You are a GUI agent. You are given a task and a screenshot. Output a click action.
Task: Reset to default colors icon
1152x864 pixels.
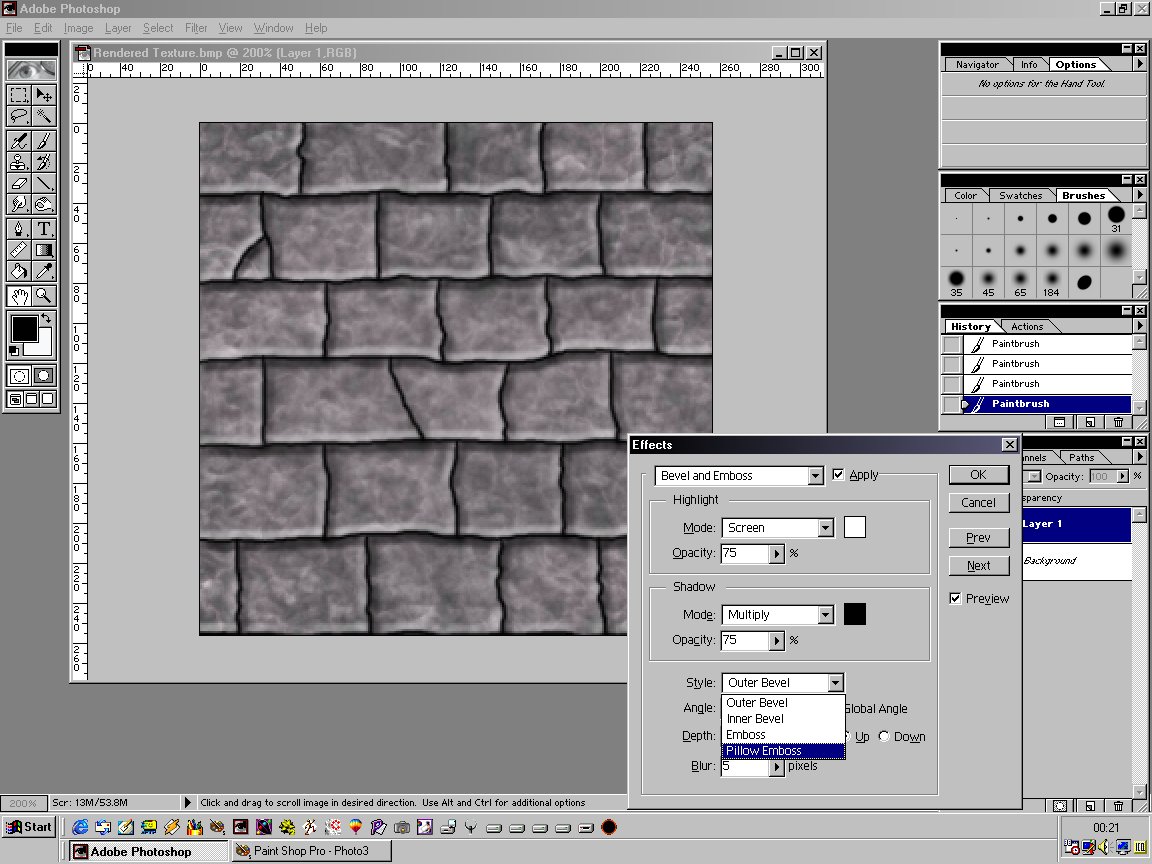point(14,350)
